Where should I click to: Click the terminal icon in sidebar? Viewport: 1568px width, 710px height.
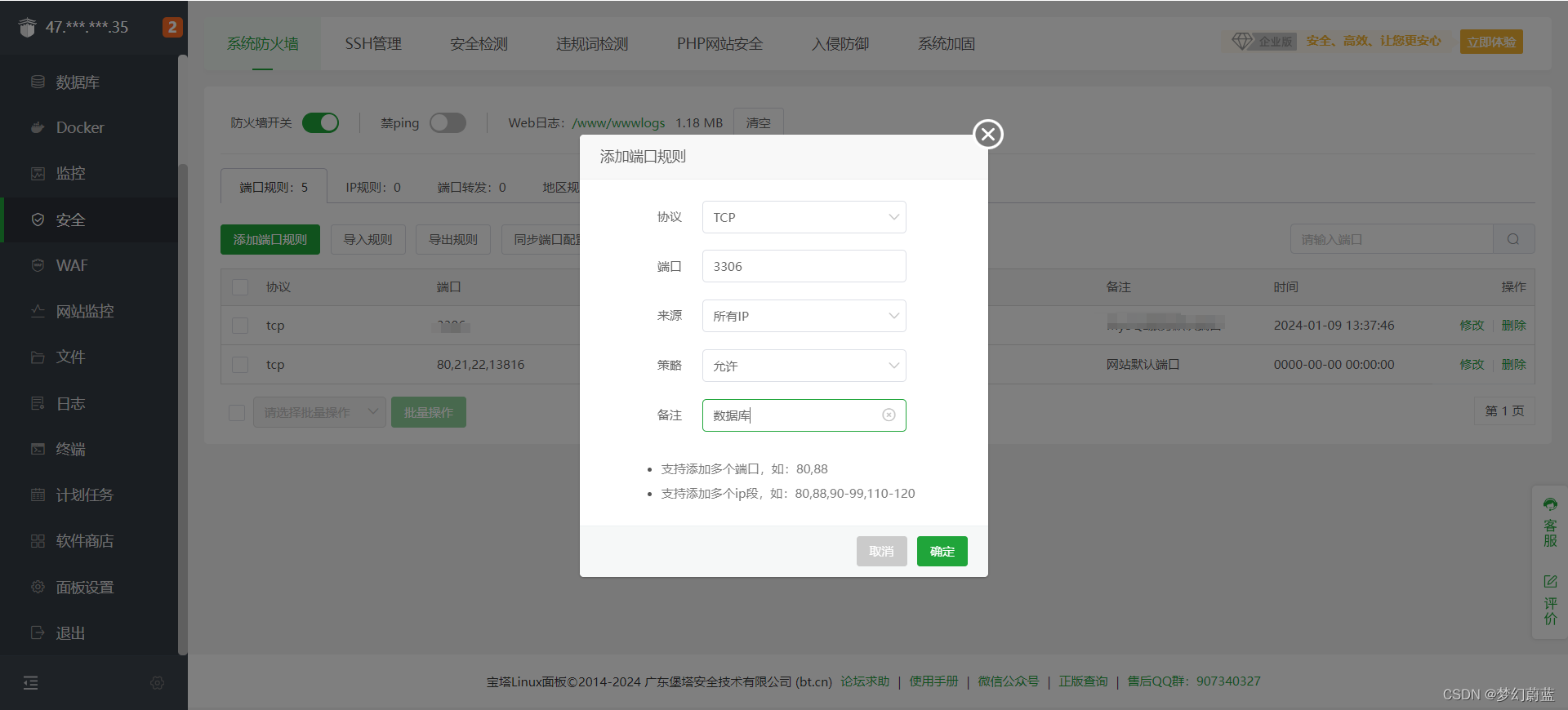click(38, 449)
